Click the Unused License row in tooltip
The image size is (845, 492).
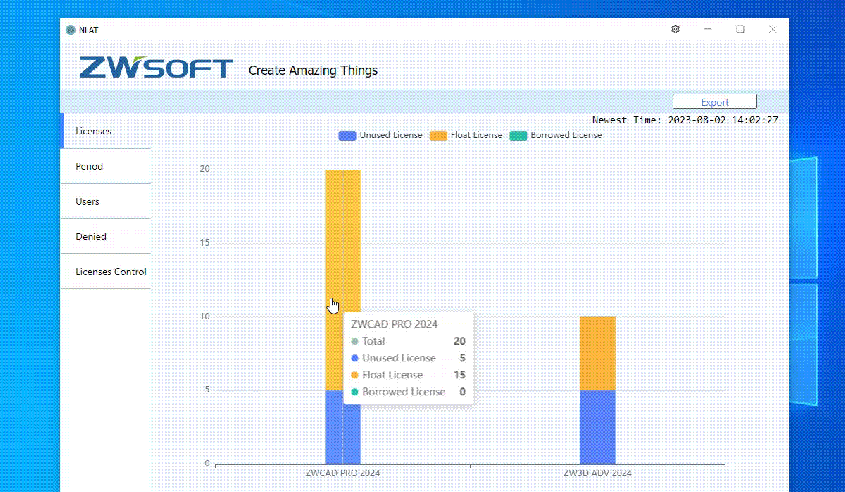point(408,358)
